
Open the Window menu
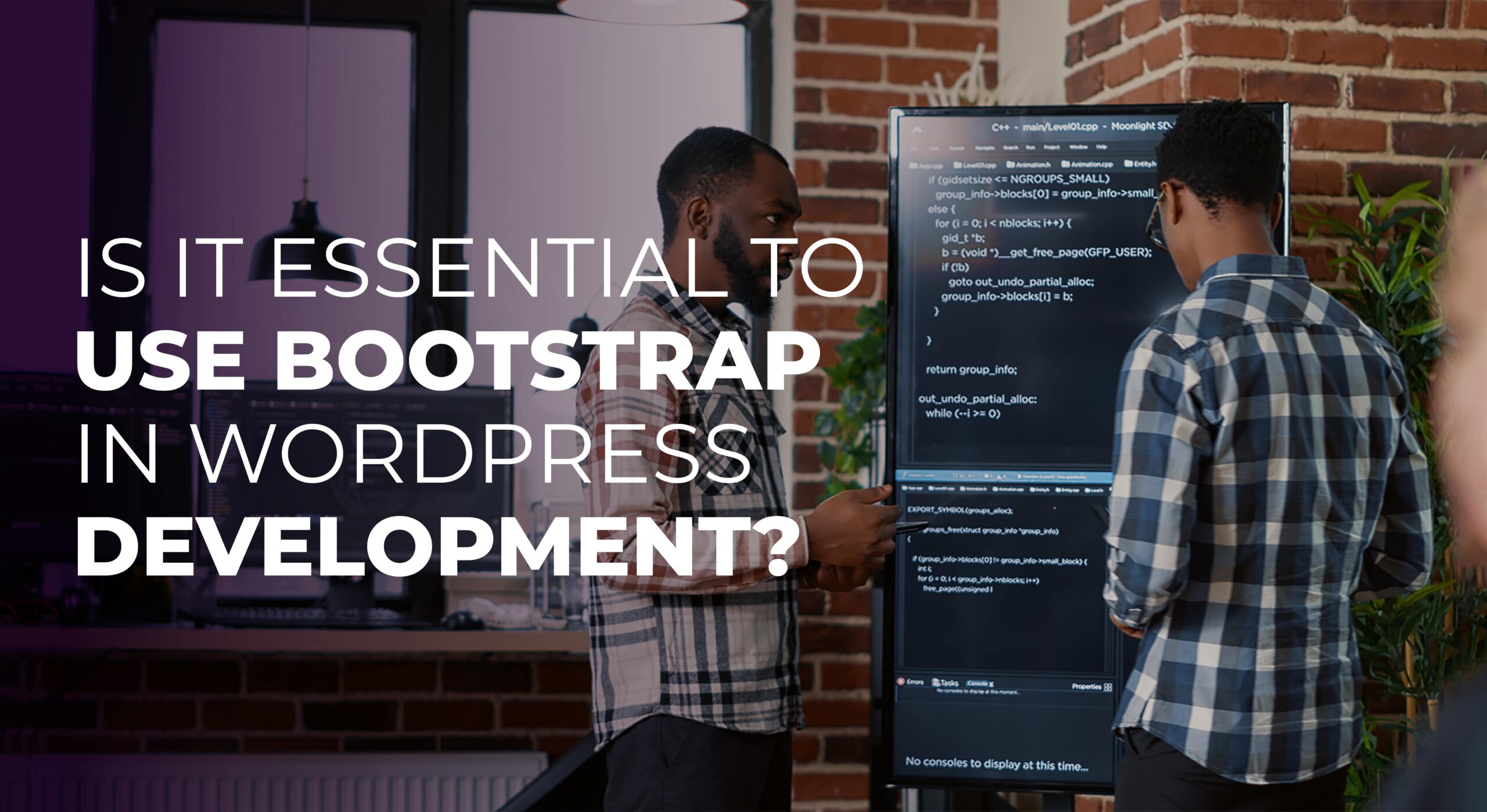(x=1078, y=147)
